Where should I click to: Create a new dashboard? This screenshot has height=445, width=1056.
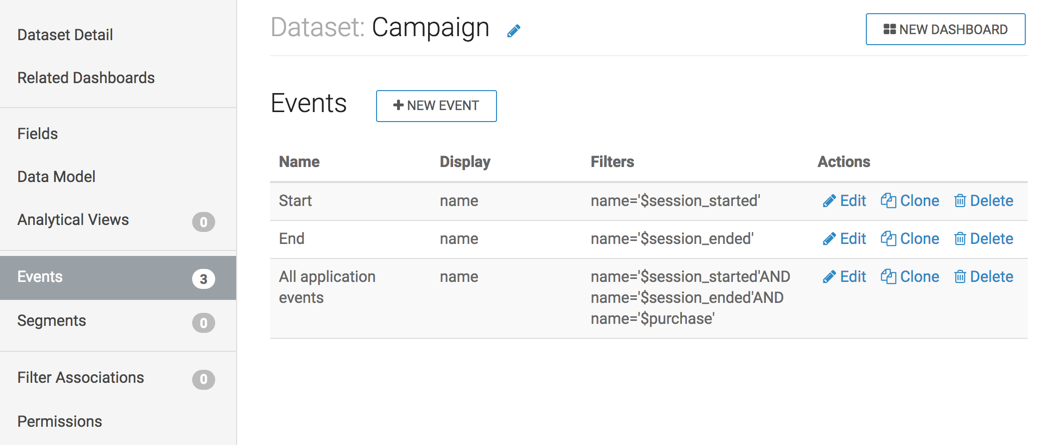click(x=945, y=30)
